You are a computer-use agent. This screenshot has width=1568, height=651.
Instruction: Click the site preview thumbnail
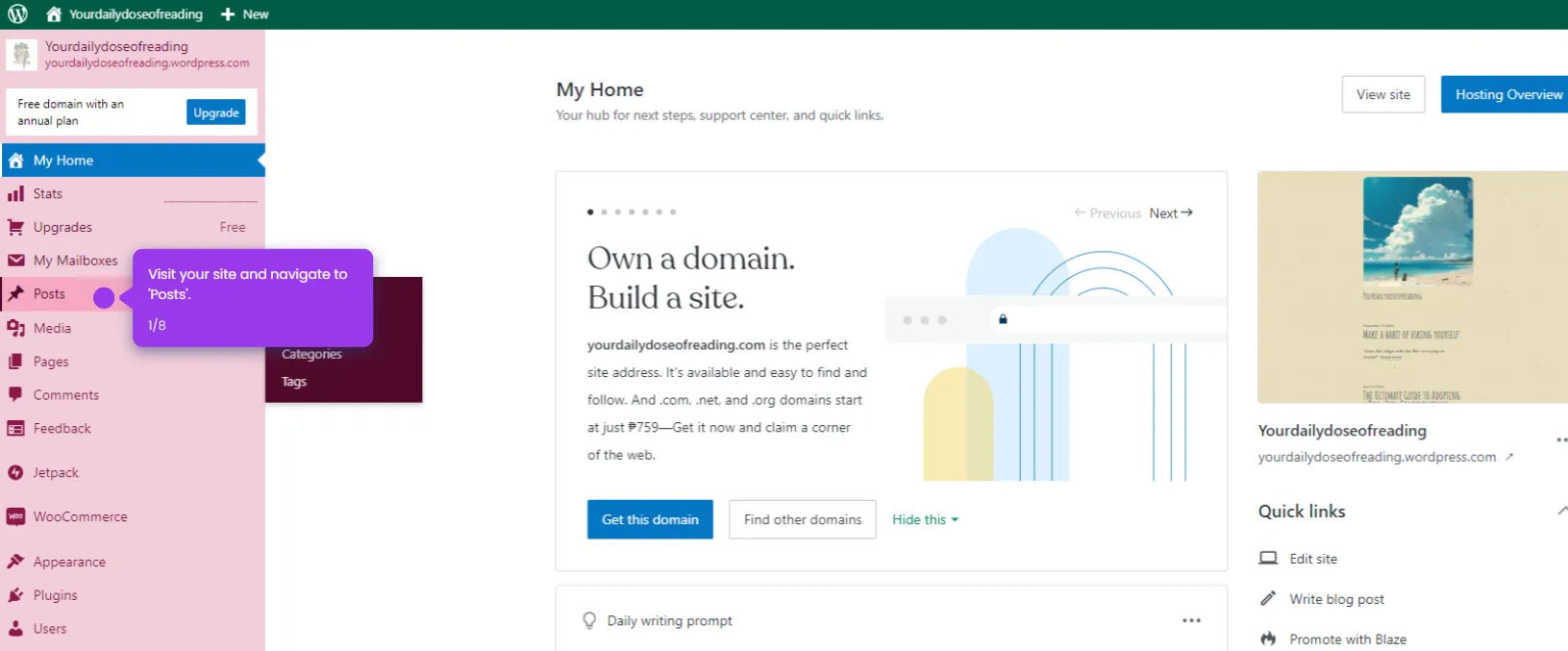1412,288
